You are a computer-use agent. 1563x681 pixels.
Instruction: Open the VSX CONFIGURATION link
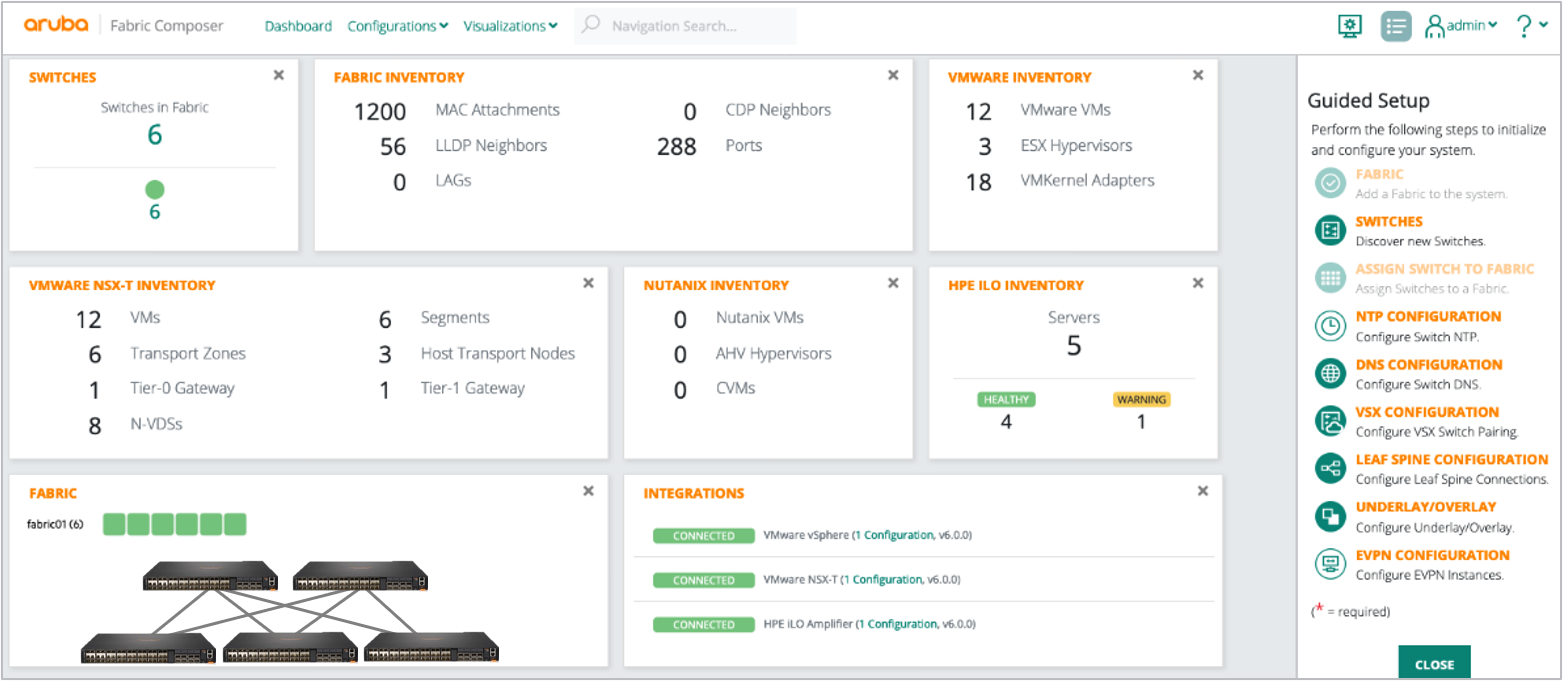coord(1427,411)
